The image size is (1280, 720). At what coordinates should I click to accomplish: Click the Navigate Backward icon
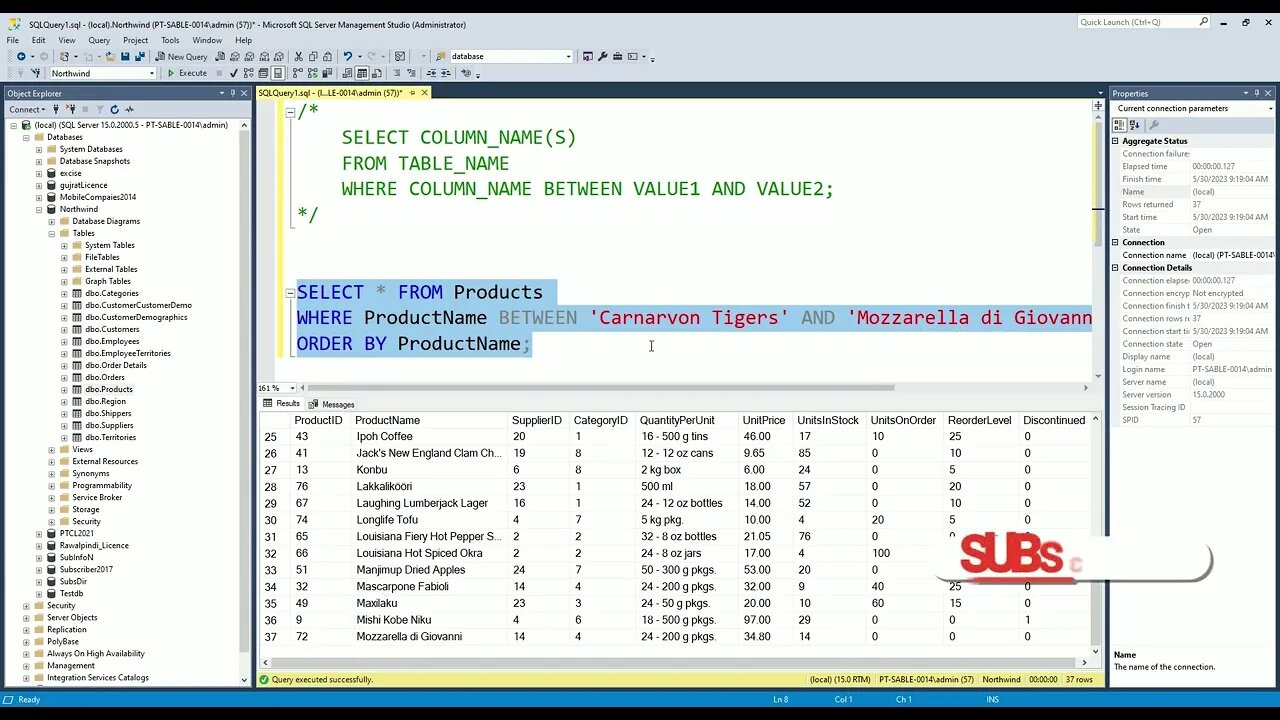pyautogui.click(x=21, y=57)
